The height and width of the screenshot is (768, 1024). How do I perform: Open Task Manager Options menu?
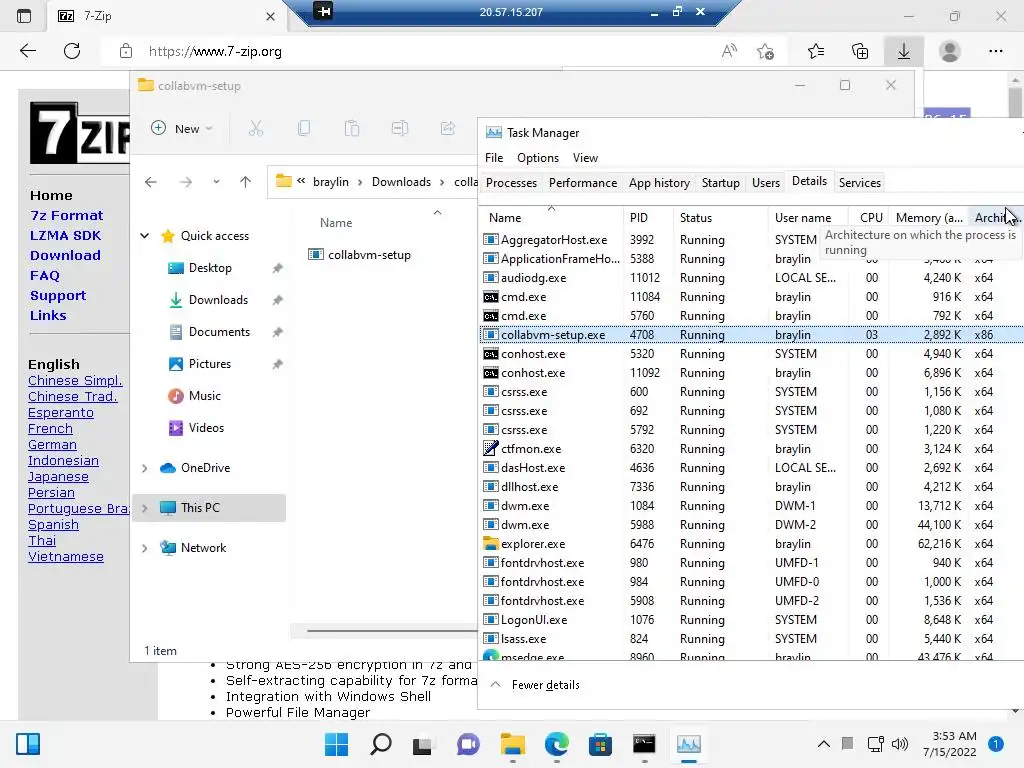(537, 158)
